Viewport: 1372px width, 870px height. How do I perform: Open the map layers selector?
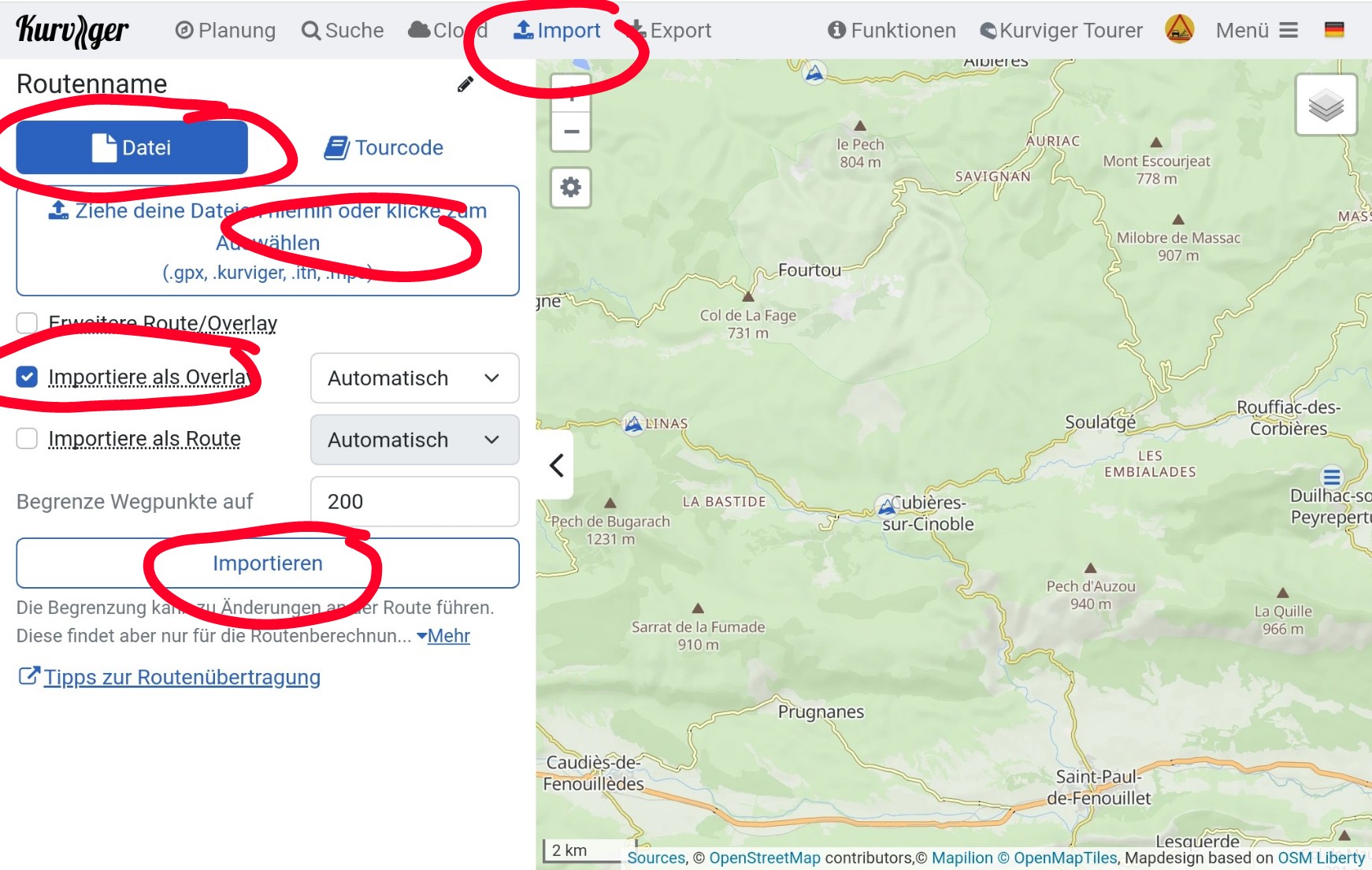click(1326, 106)
